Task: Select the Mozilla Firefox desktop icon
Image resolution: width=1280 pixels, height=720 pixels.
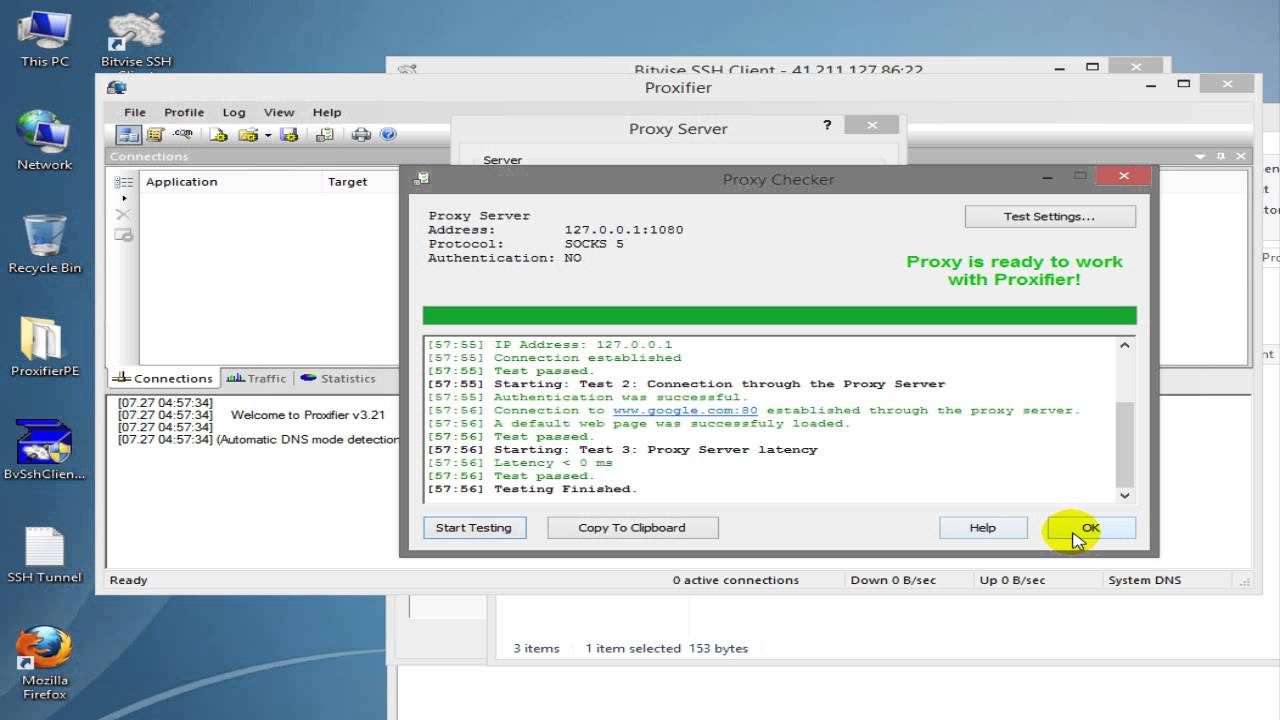Action: [45, 663]
